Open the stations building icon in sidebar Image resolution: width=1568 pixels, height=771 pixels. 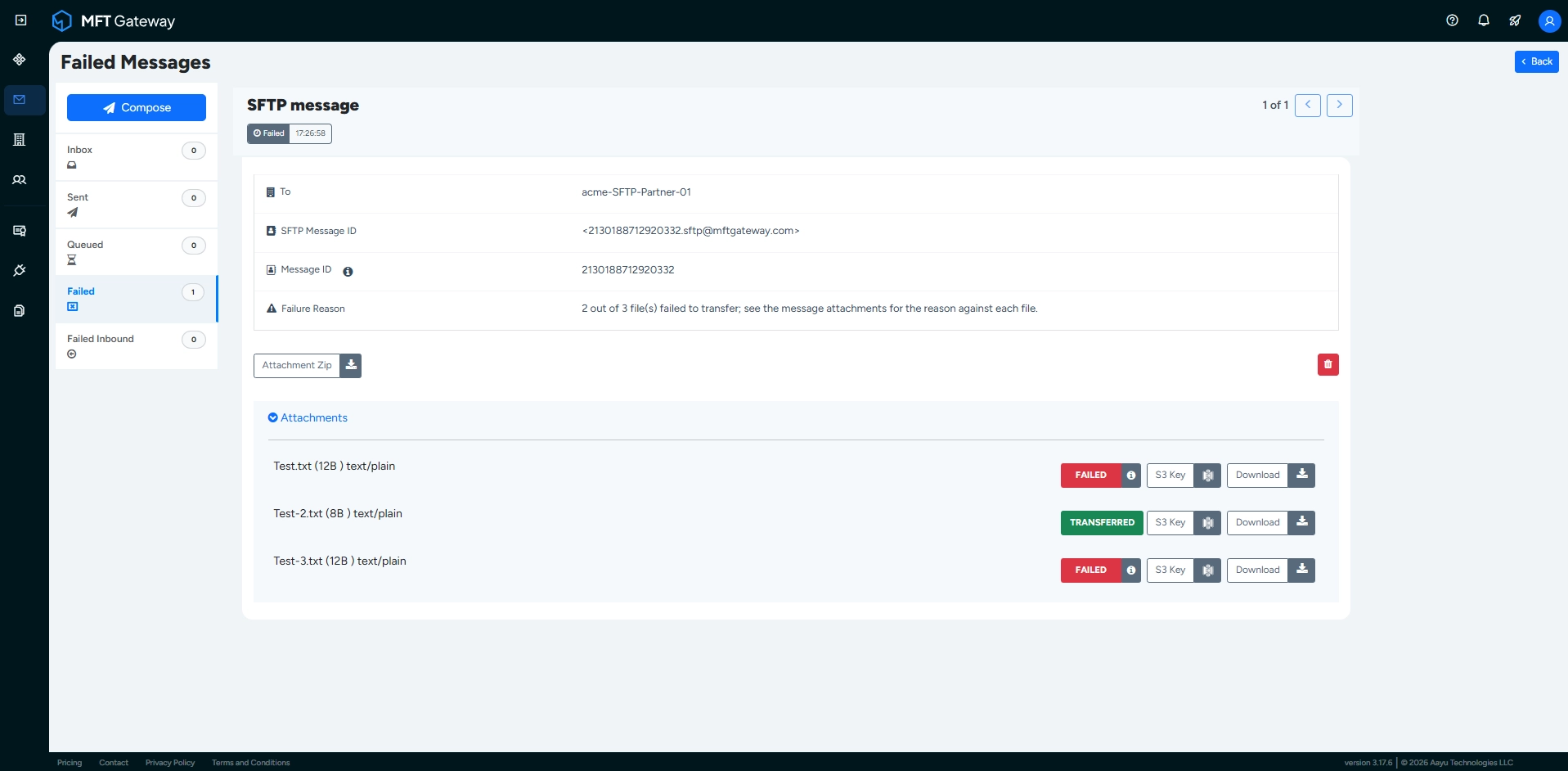click(x=20, y=140)
